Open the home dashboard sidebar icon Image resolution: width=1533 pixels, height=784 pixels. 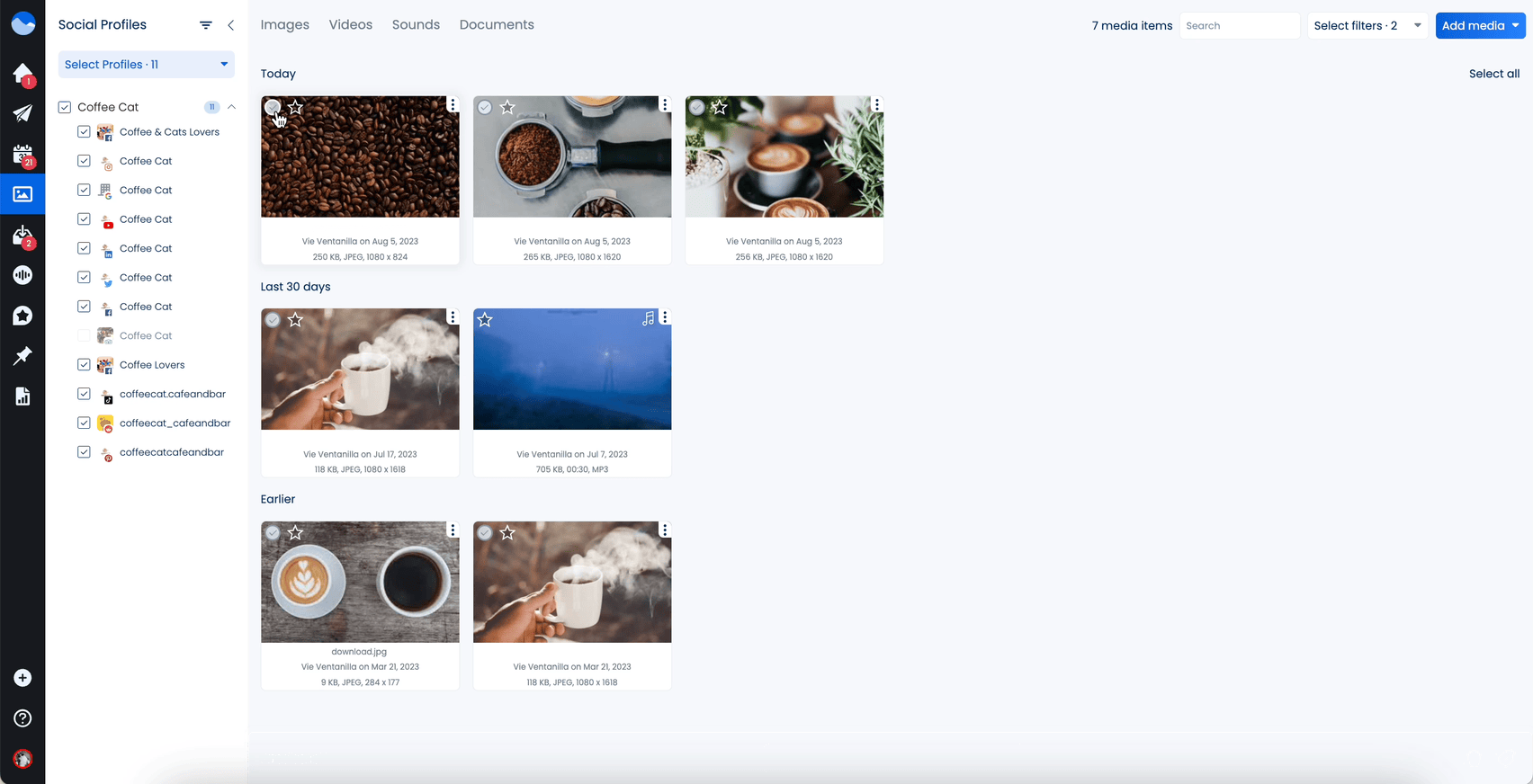click(x=22, y=73)
